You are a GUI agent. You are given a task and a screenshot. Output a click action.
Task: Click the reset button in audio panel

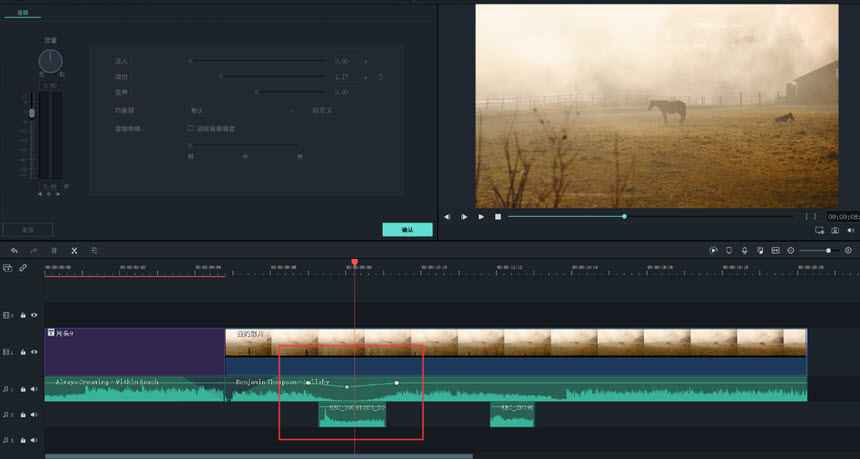pyautogui.click(x=27, y=229)
